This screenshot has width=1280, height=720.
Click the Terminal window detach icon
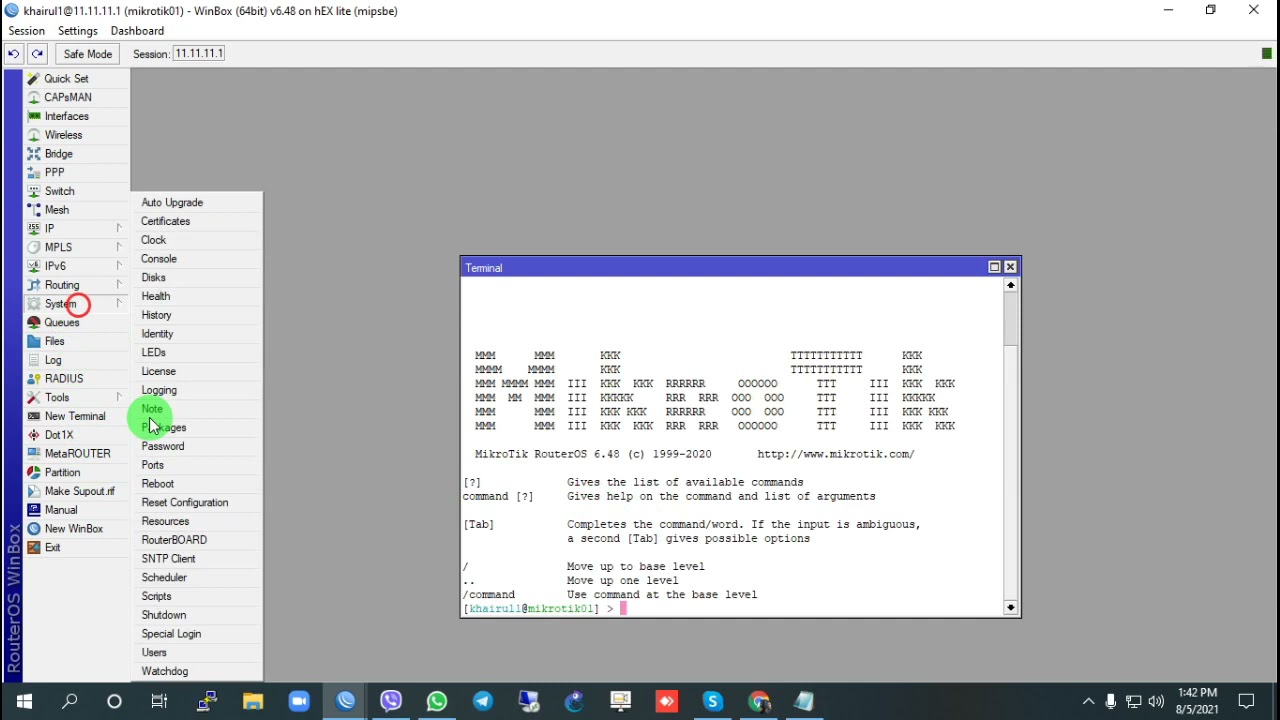click(x=994, y=267)
